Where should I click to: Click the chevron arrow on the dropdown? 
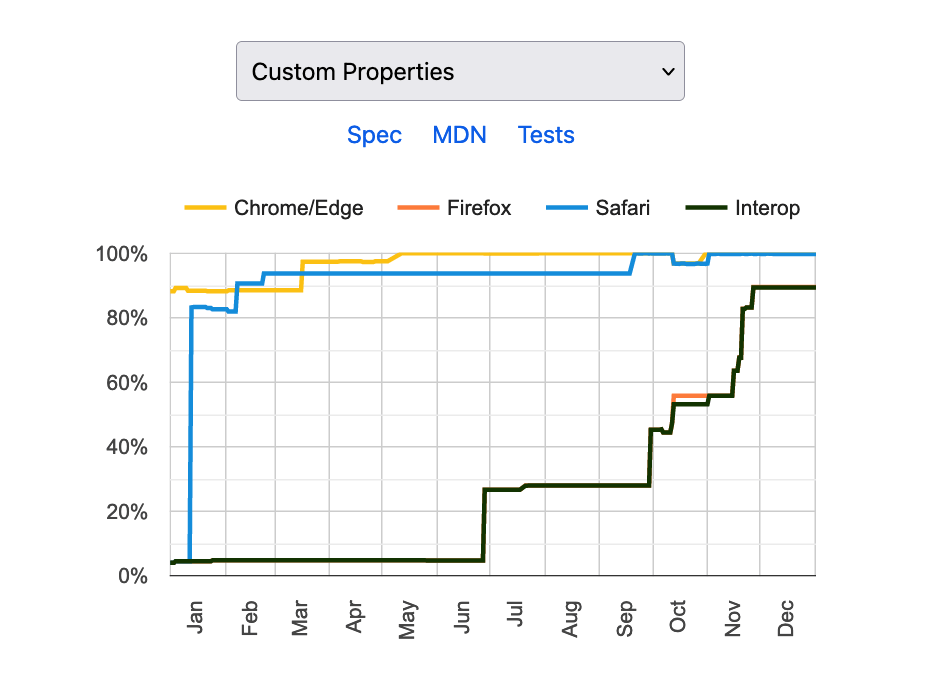(x=668, y=72)
